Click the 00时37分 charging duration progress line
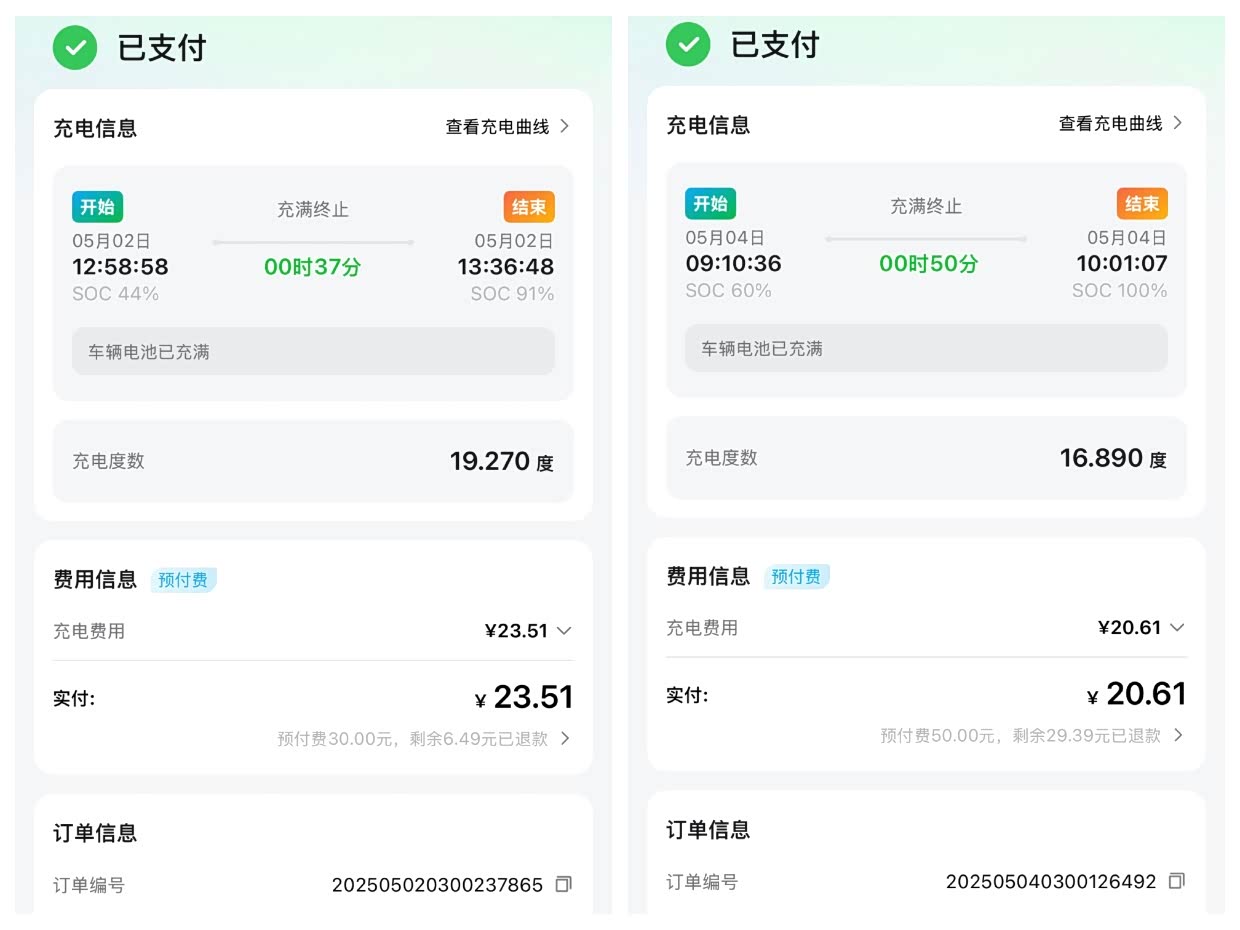 (313, 242)
